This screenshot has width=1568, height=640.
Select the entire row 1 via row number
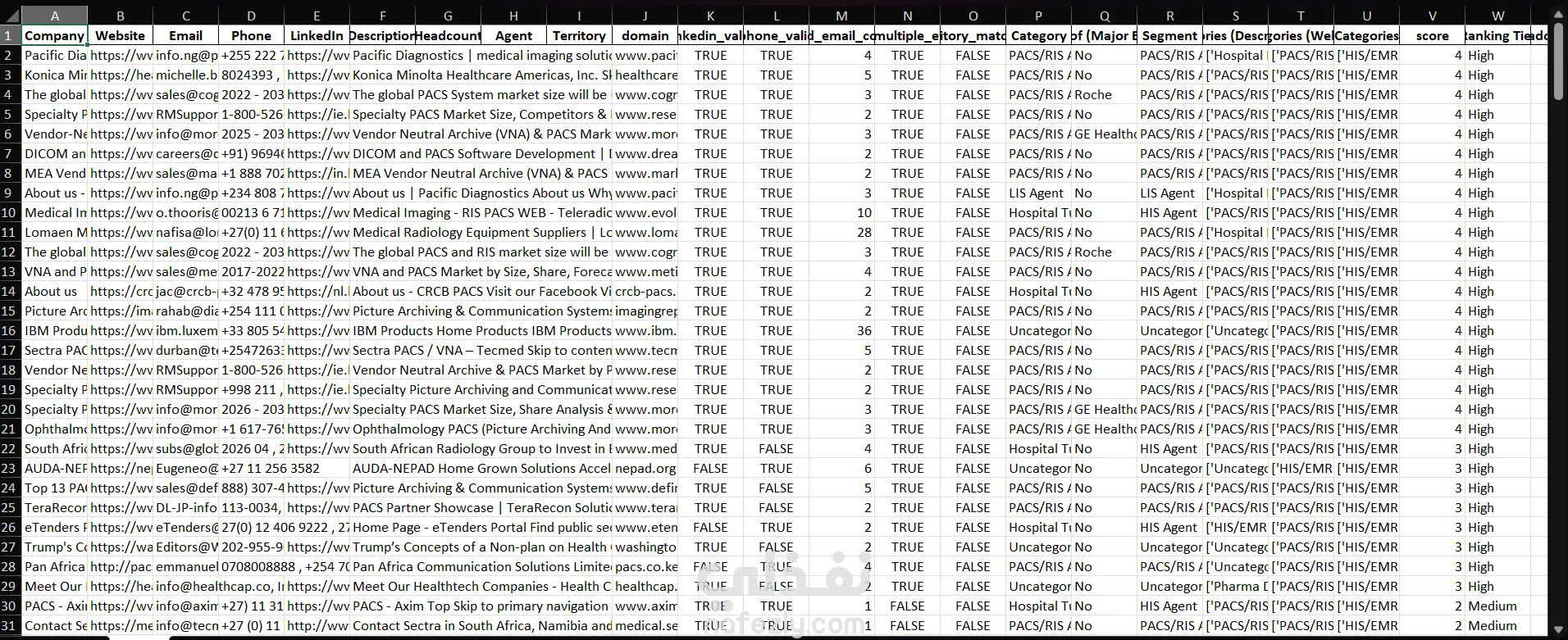click(x=10, y=35)
